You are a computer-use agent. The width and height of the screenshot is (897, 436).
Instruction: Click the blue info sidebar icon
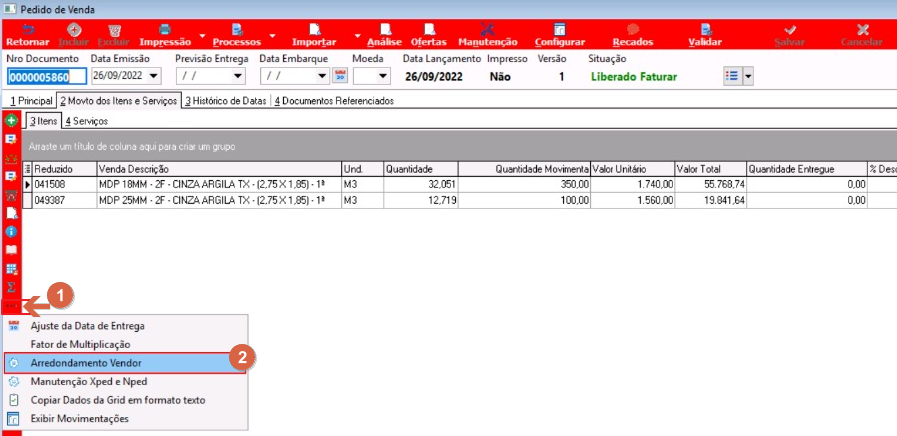pos(11,232)
